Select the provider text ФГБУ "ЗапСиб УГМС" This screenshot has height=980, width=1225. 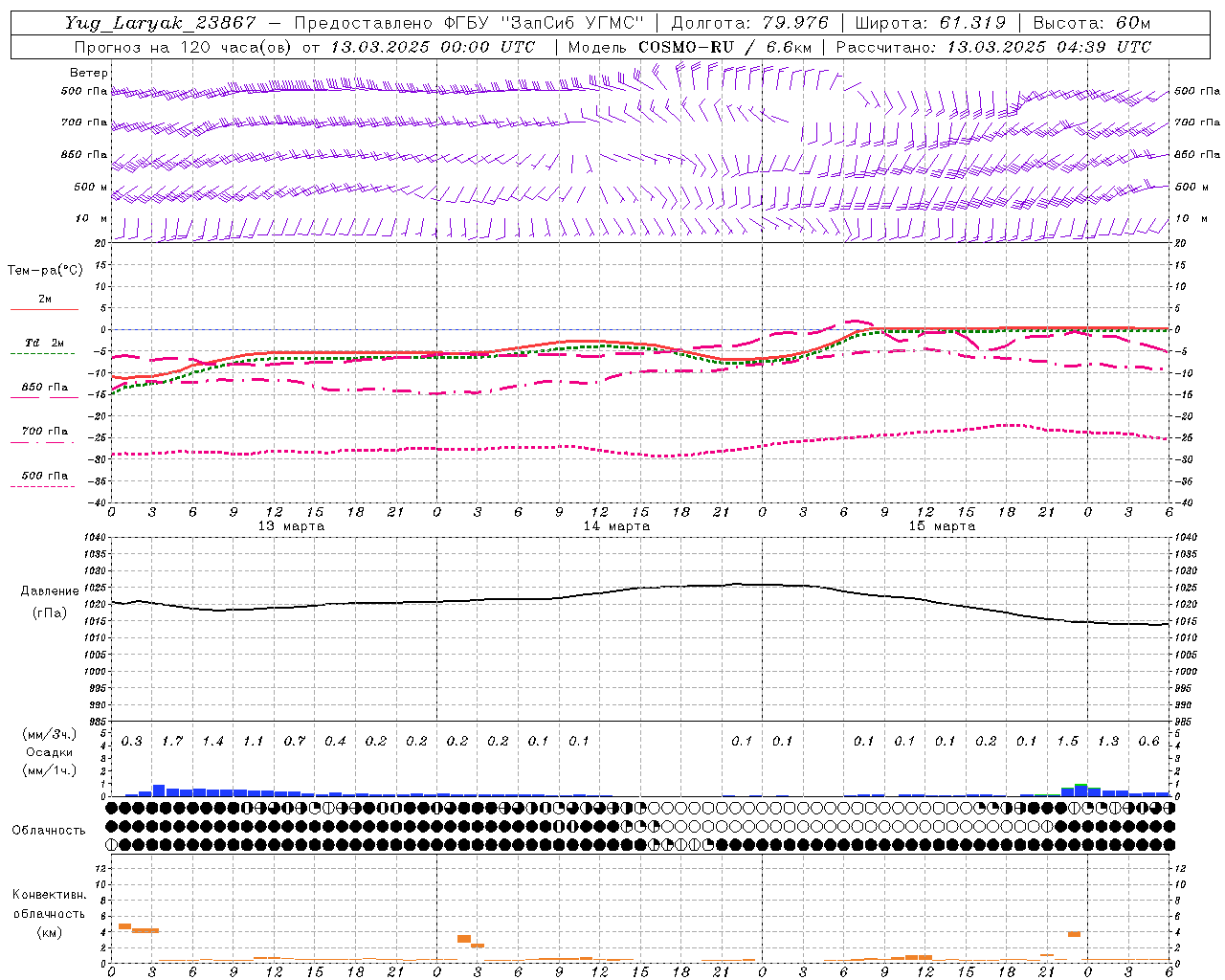click(x=545, y=23)
